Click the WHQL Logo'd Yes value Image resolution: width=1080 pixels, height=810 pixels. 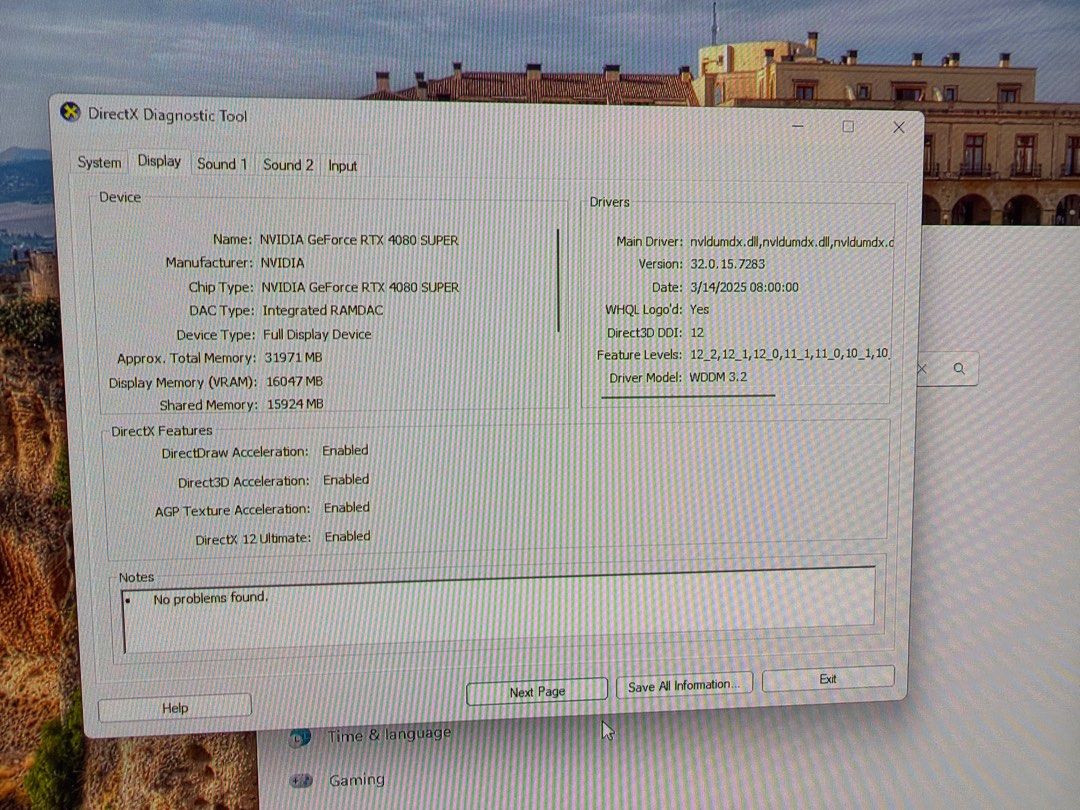tap(699, 309)
